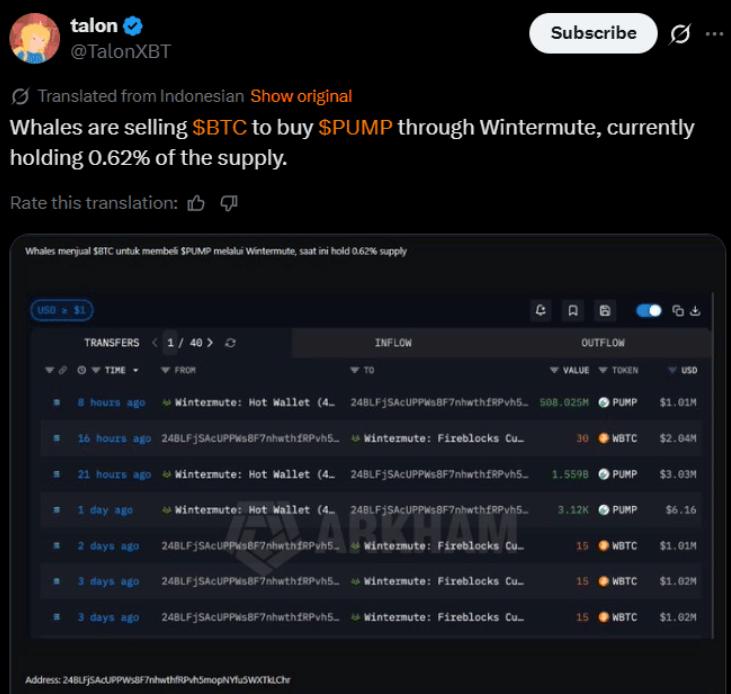Remove the USD ≥ $1 filter chip
Image resolution: width=731 pixels, height=694 pixels.
click(62, 310)
